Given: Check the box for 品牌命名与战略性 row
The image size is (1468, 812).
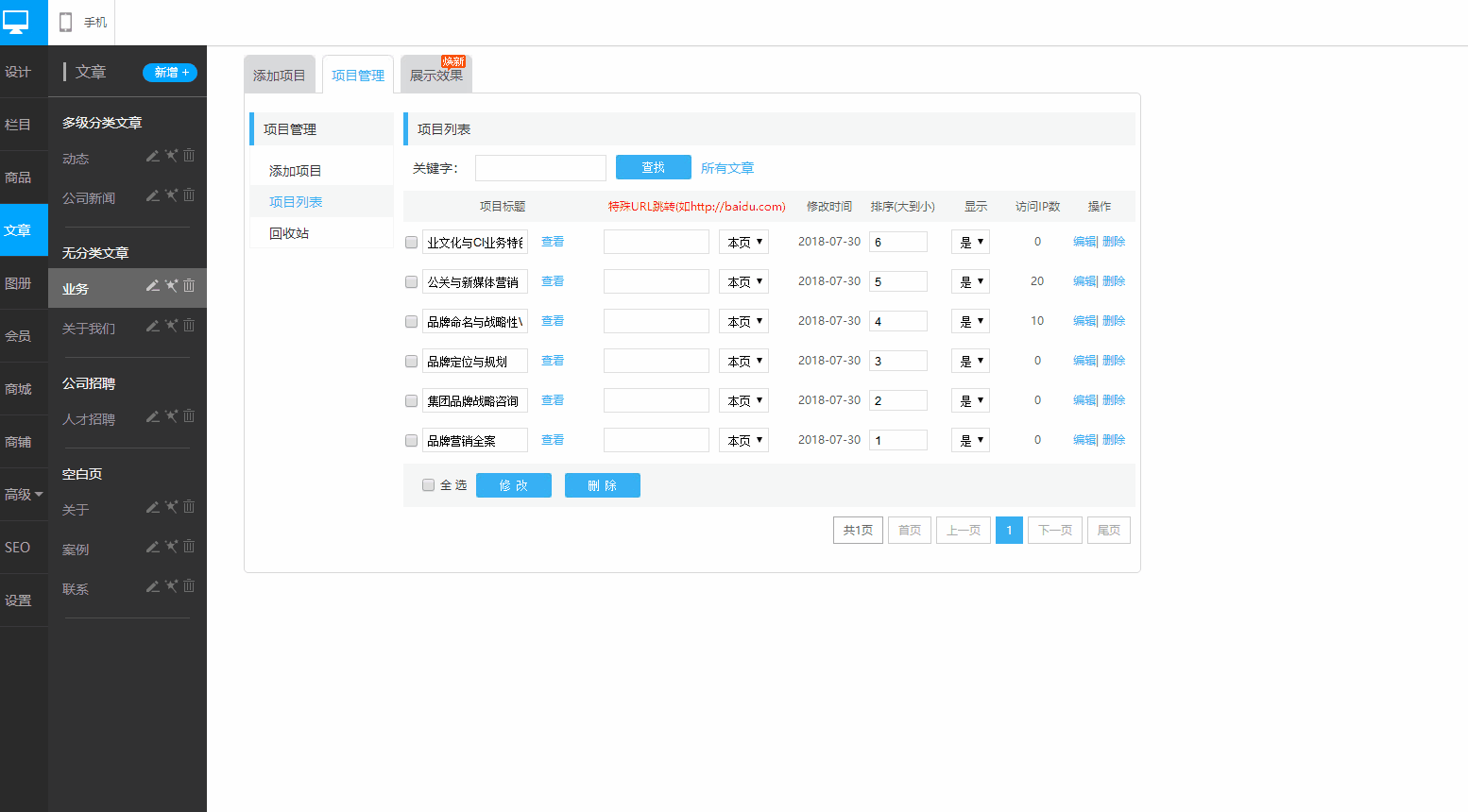Looking at the screenshot, I should pos(411,322).
